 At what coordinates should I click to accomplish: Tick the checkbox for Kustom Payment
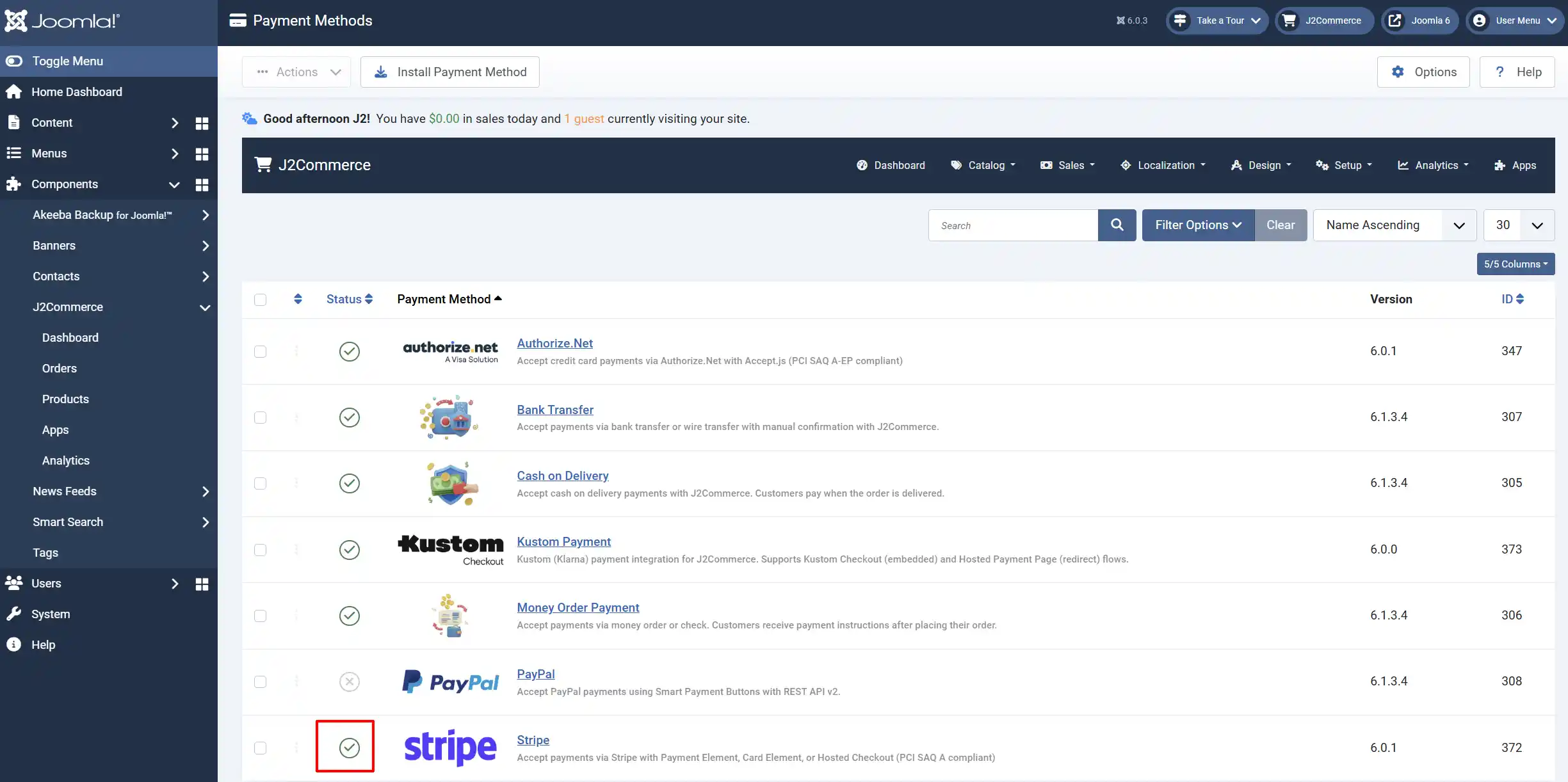point(260,550)
